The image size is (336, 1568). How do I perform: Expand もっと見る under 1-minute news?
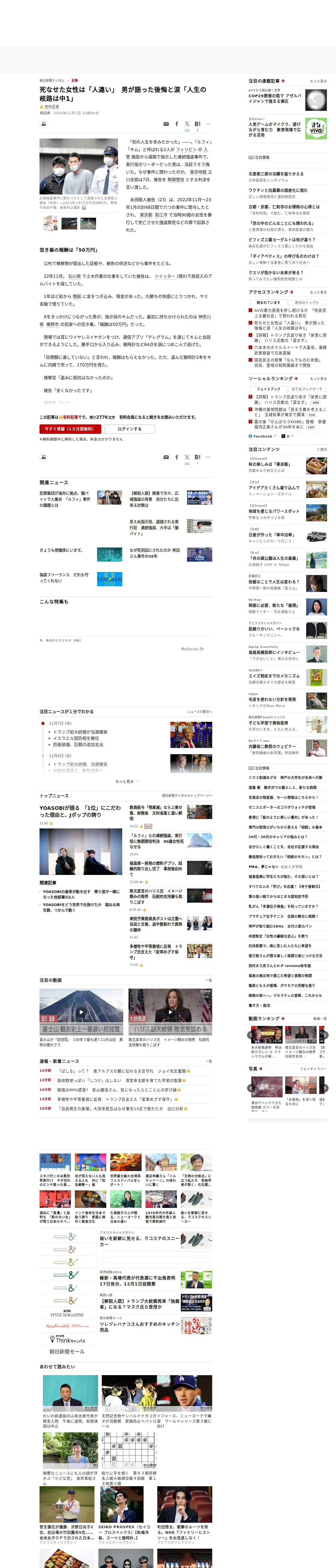127,782
